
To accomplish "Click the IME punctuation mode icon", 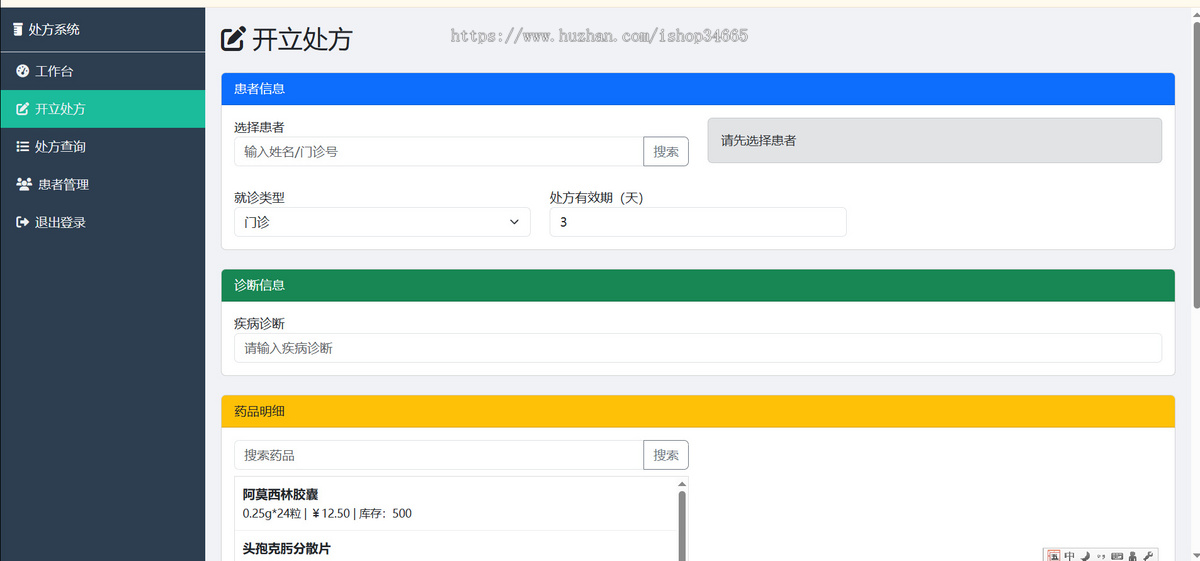I will [1101, 555].
